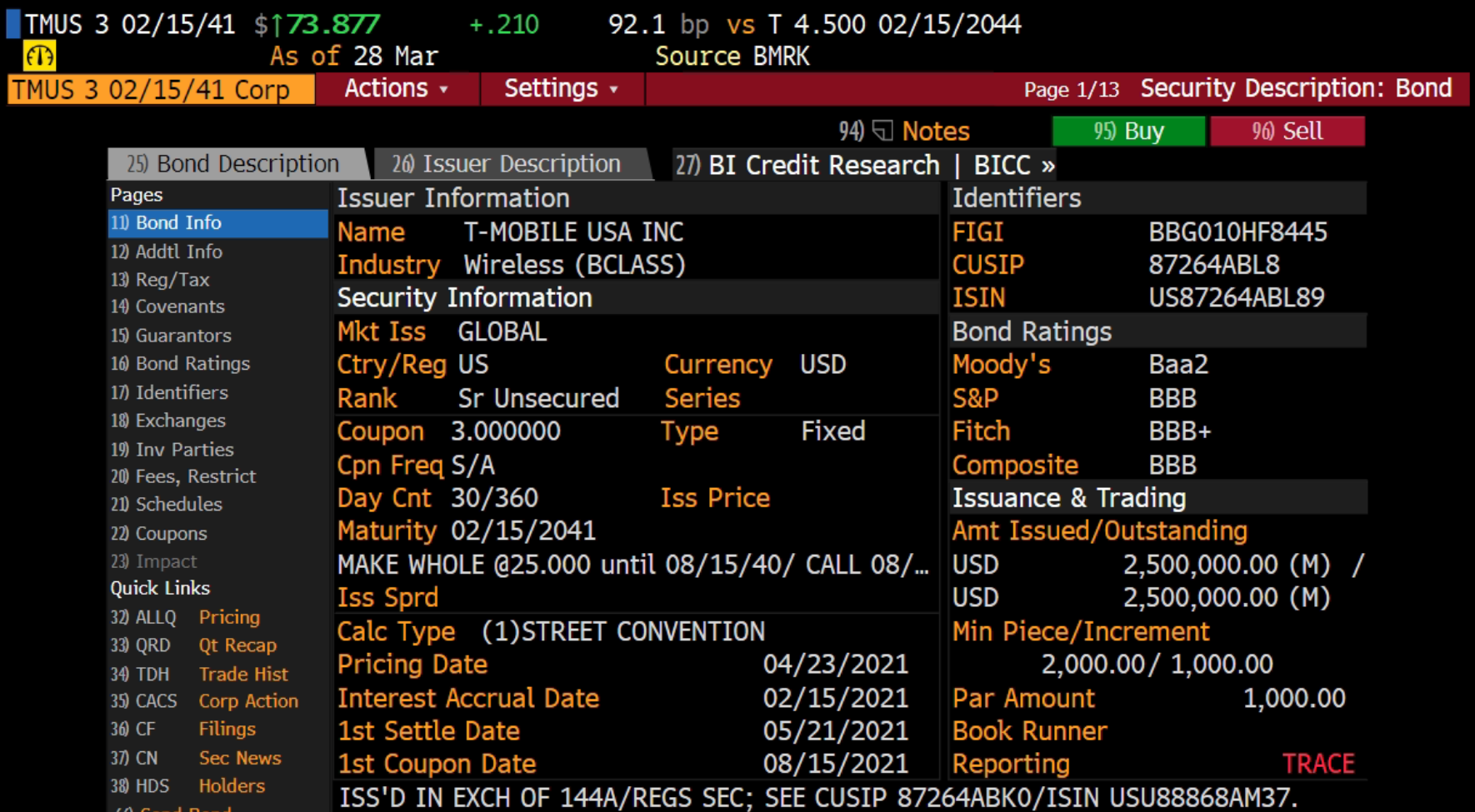This screenshot has width=1475, height=812.
Task: Click the Calc Type STREET CONVENTION value
Action: coord(622,631)
